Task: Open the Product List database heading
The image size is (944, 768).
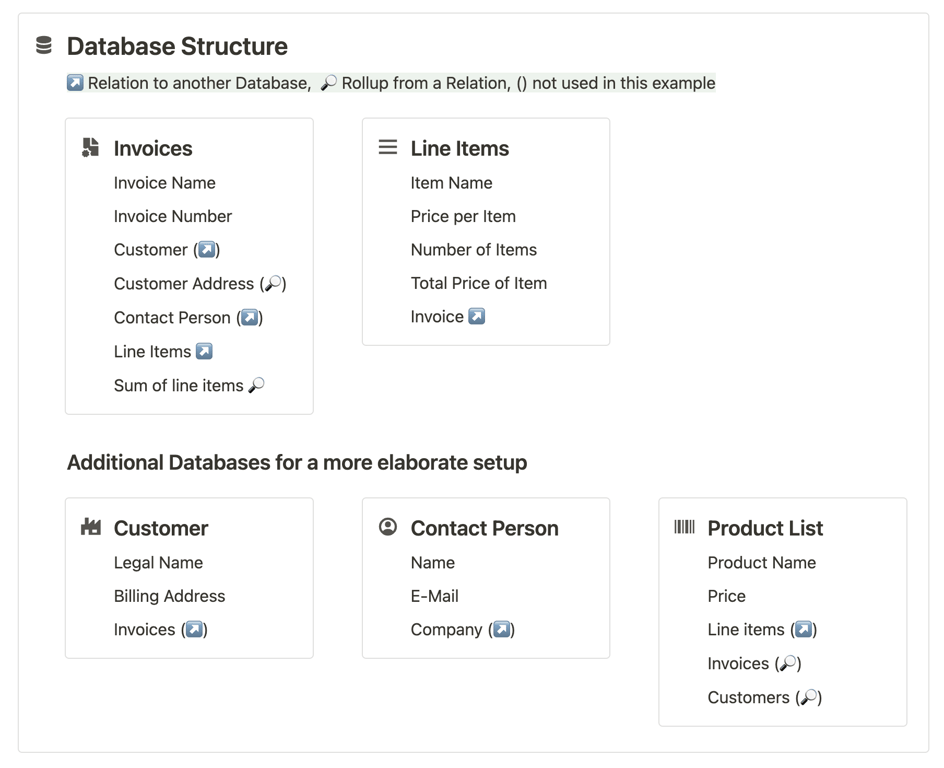Action: [x=765, y=528]
